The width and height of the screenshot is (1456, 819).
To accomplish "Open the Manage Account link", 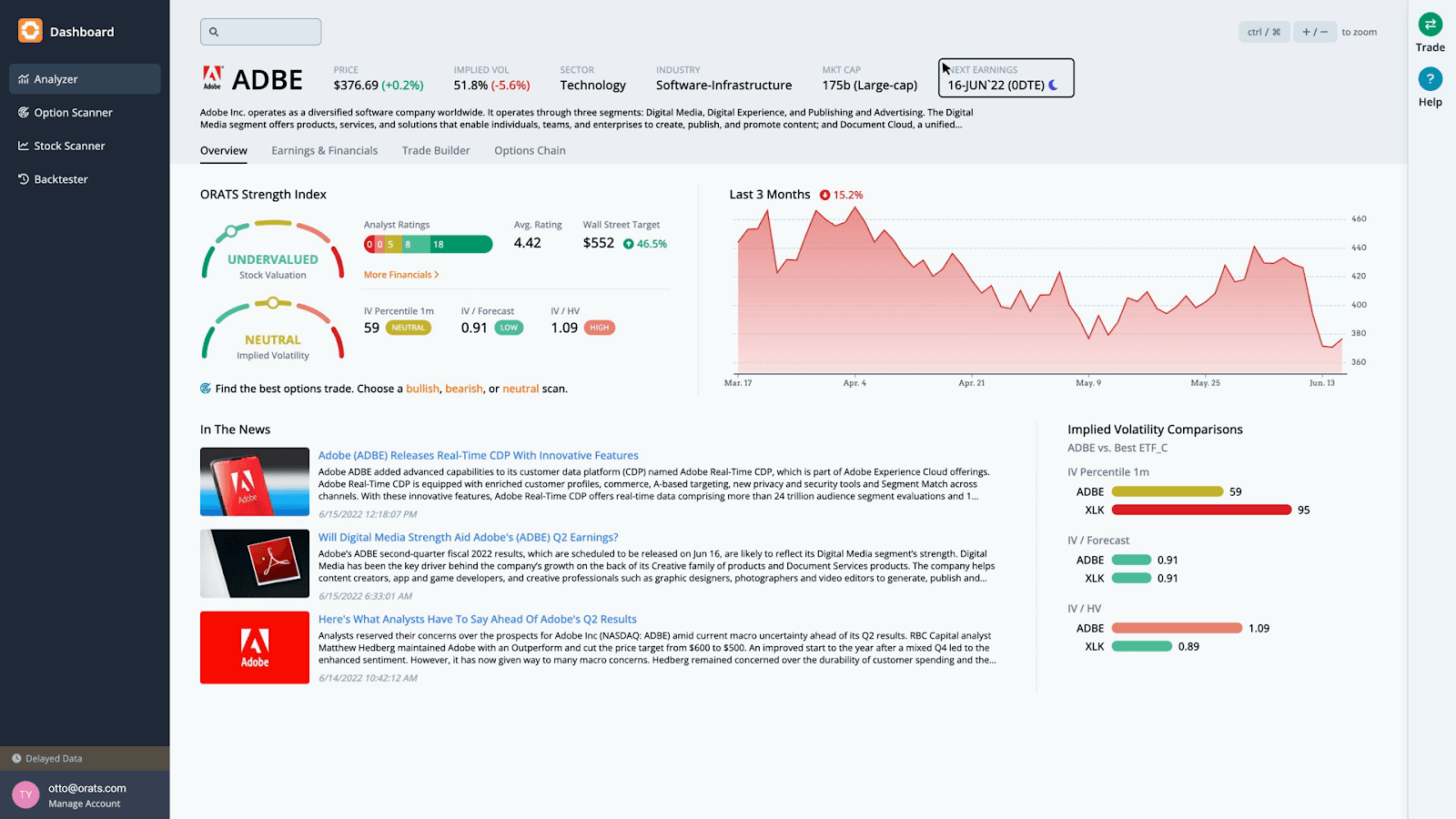I will [x=84, y=804].
